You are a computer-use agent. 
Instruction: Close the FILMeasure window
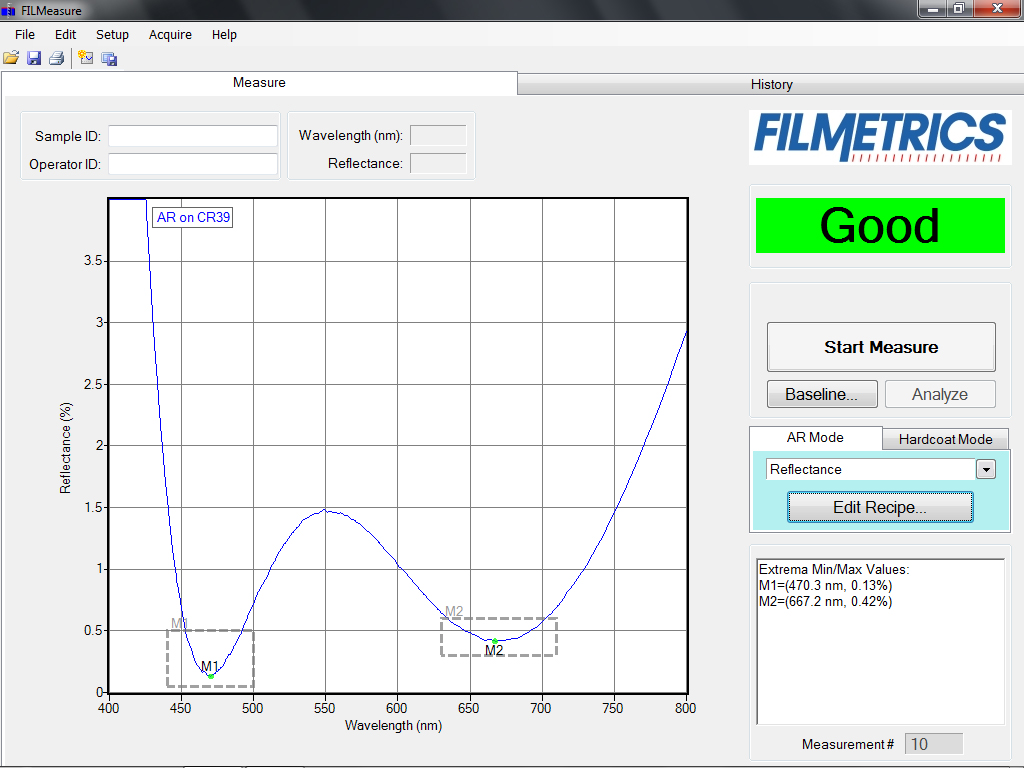[997, 9]
